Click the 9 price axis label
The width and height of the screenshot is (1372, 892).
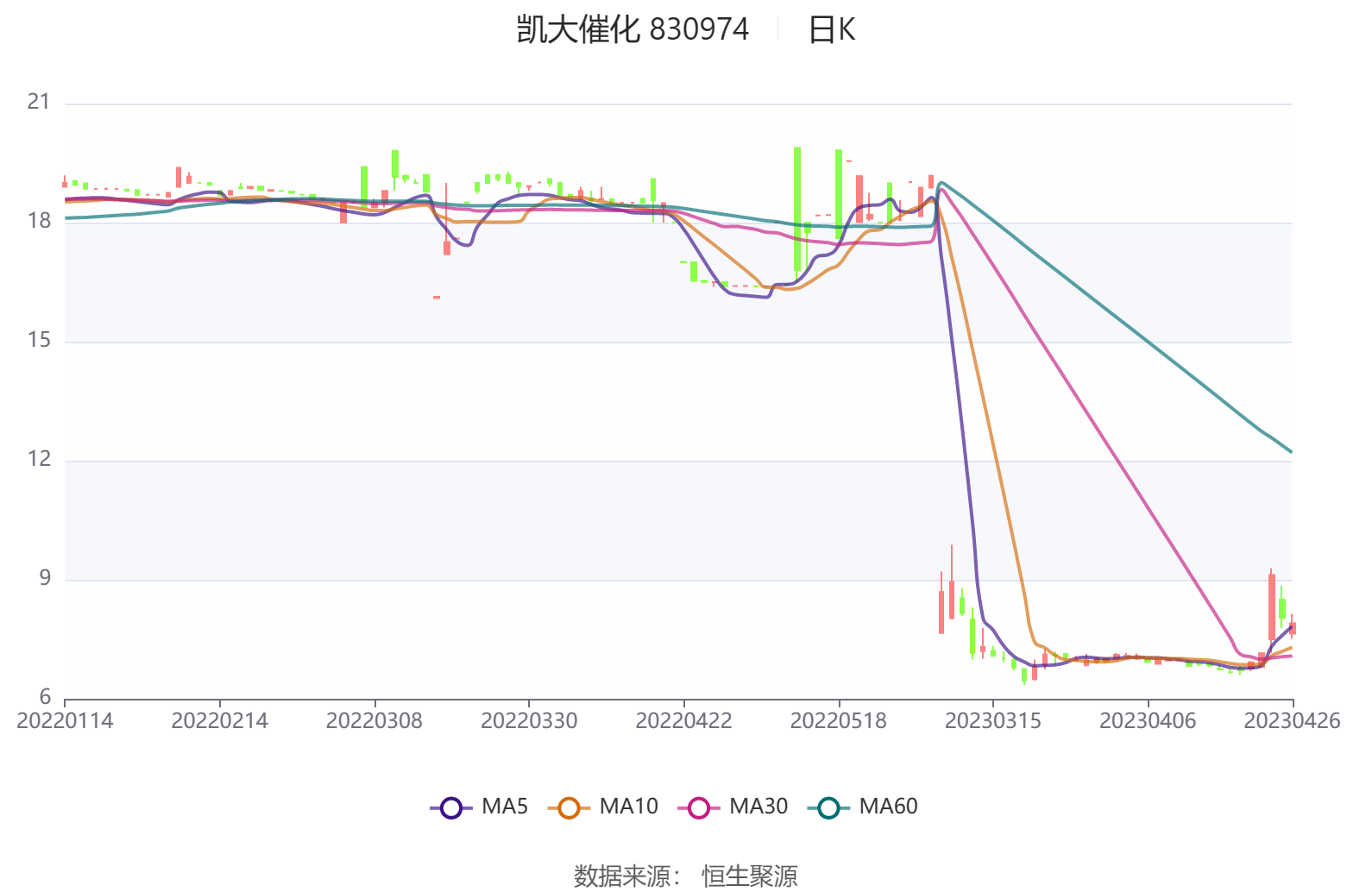click(45, 578)
